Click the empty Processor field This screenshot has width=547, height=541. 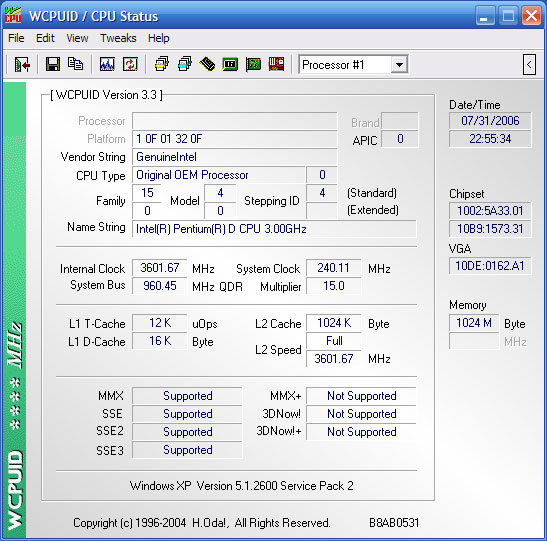pos(234,121)
